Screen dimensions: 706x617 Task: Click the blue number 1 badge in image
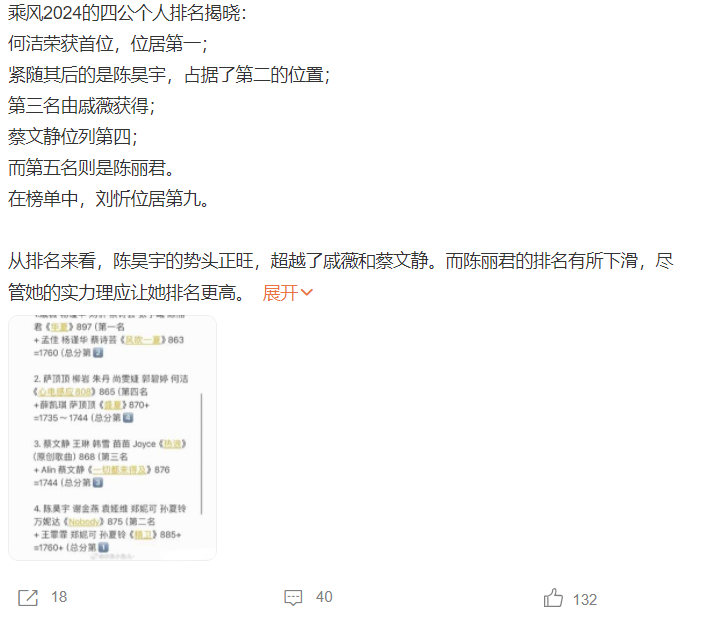[104, 548]
